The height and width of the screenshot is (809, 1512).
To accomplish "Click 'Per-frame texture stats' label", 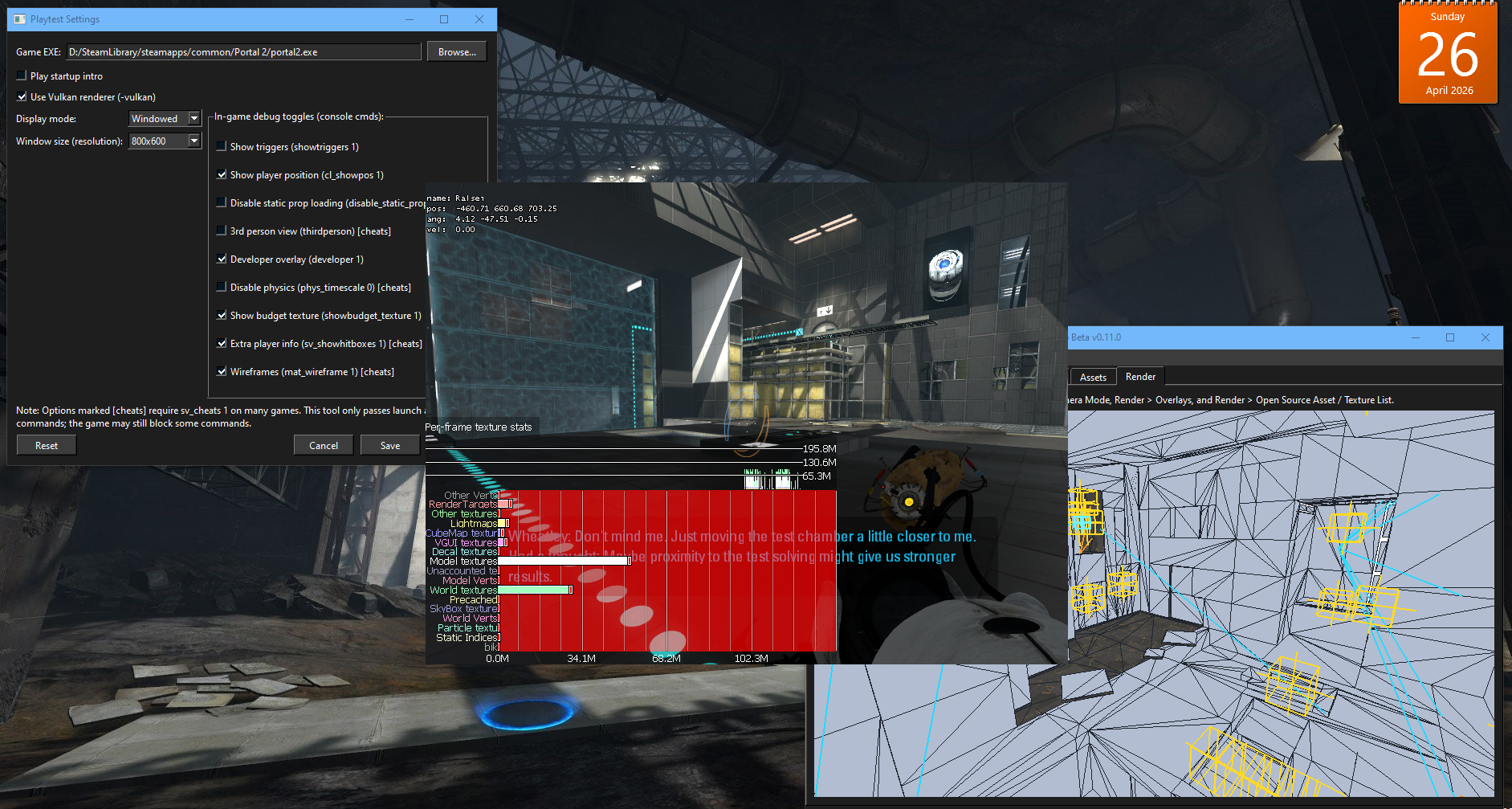I will click(x=479, y=427).
